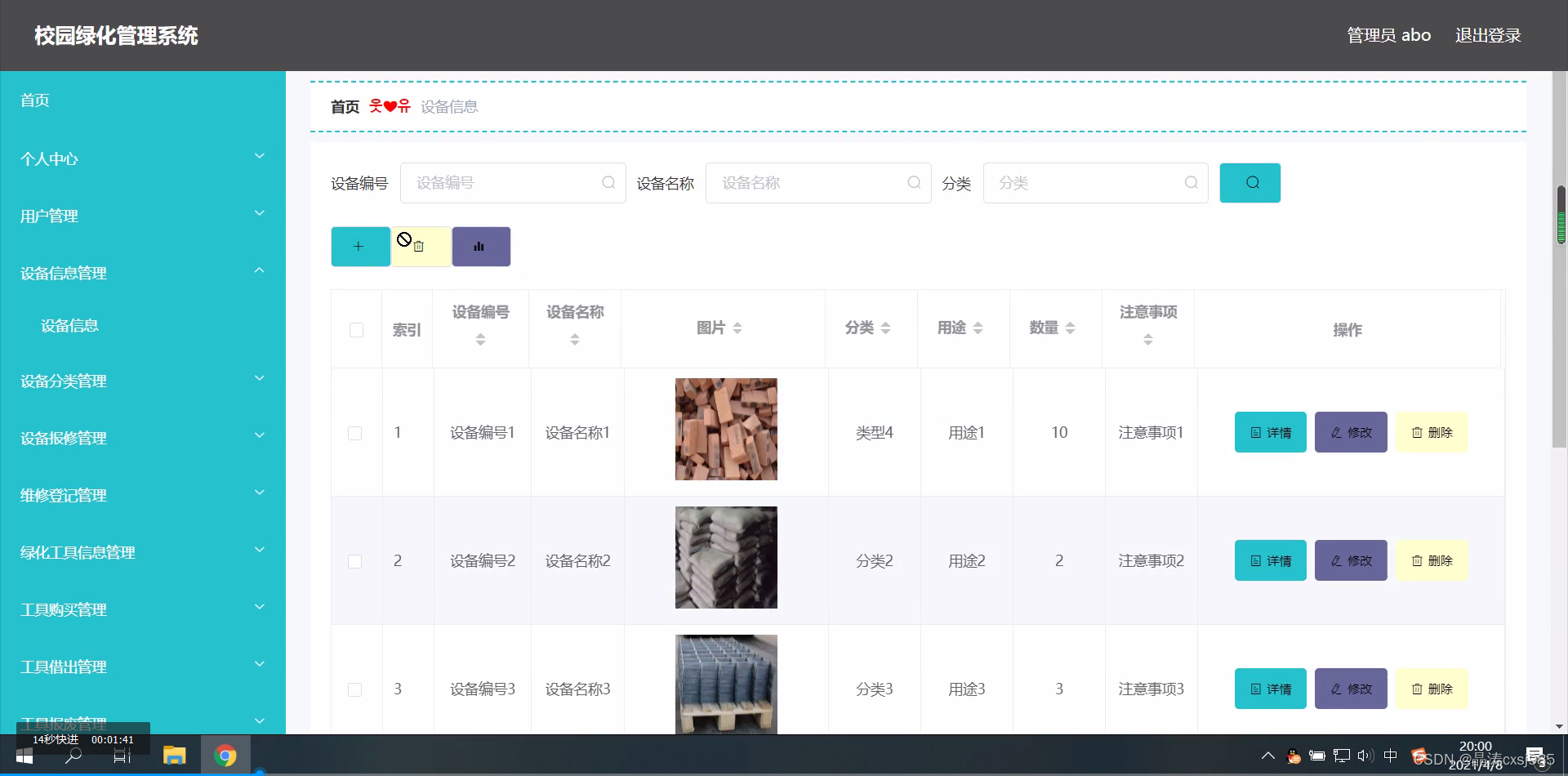The width and height of the screenshot is (1568, 776).
Task: Toggle the select-all checkbox in the table header
Action: coord(356,329)
